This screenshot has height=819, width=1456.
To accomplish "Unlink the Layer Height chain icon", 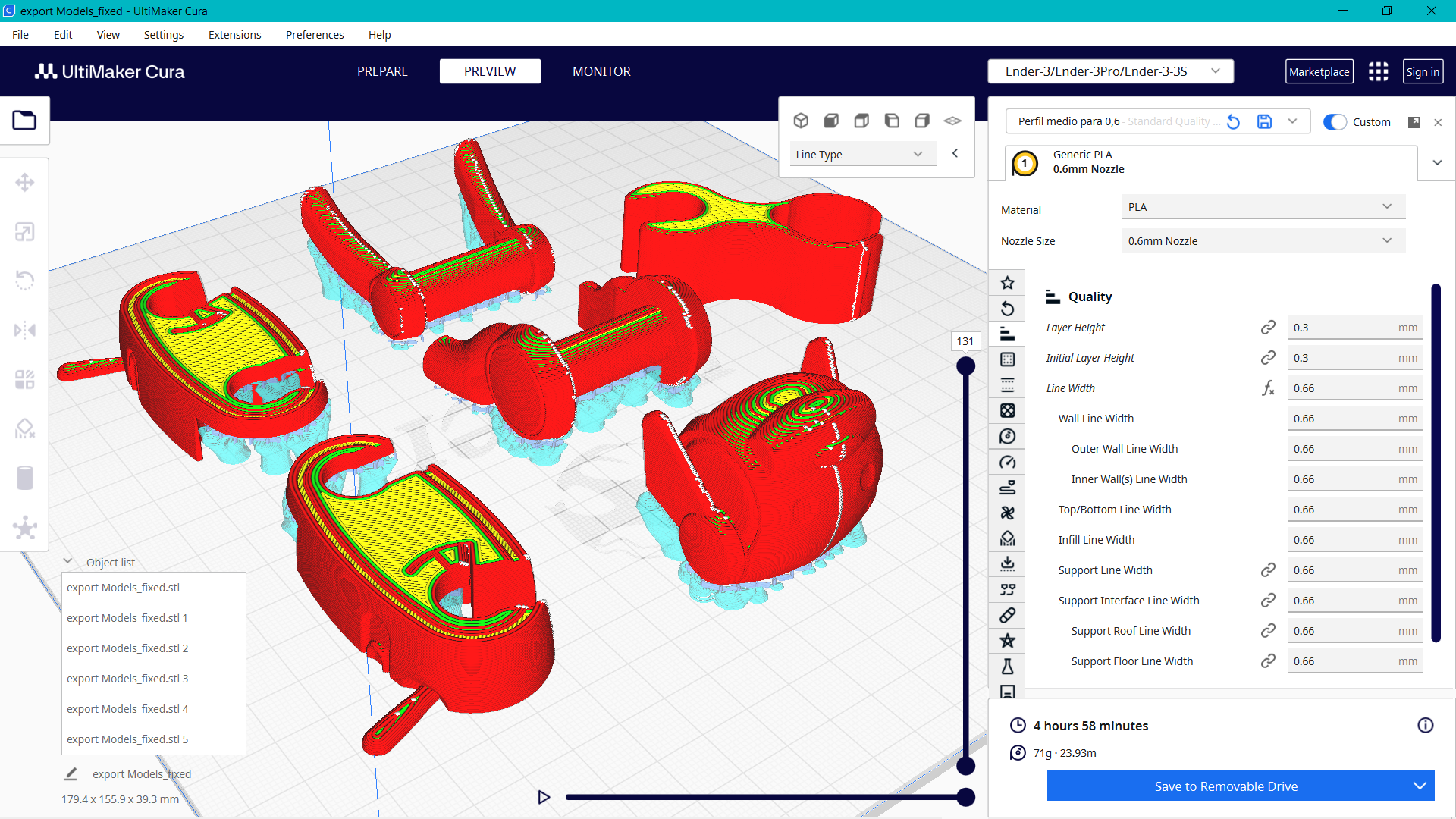I will click(1269, 327).
